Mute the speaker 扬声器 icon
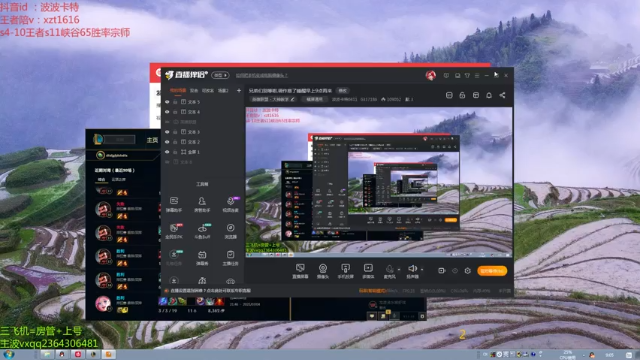The width and height of the screenshot is (640, 360). tap(412, 268)
